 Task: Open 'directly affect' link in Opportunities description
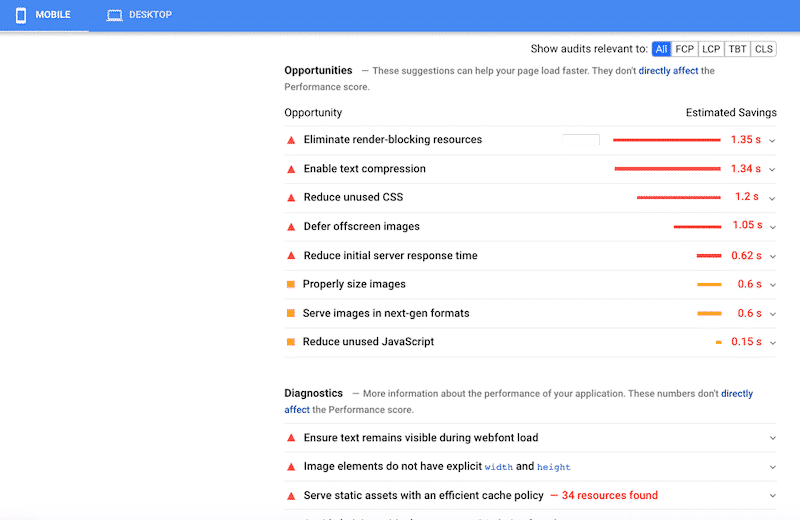[668, 71]
